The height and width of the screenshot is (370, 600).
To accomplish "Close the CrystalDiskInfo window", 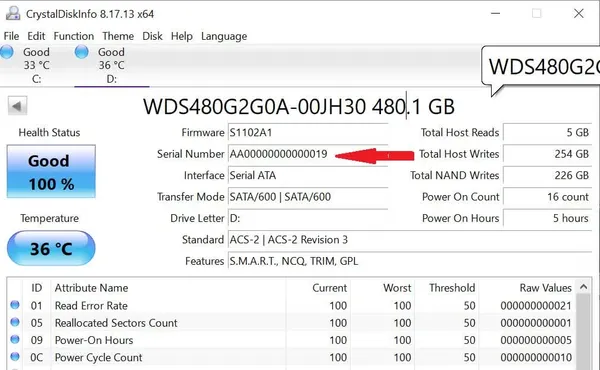I will (x=579, y=13).
